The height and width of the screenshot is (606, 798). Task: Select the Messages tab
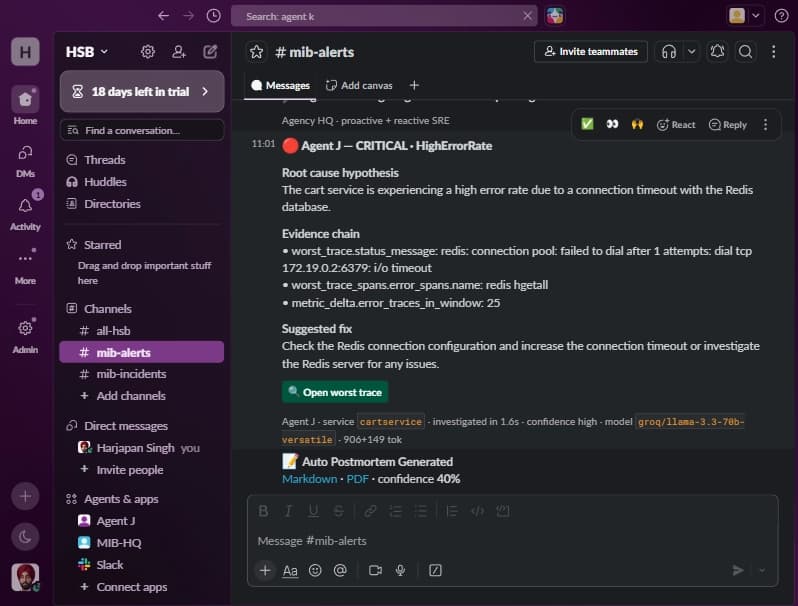(x=280, y=85)
